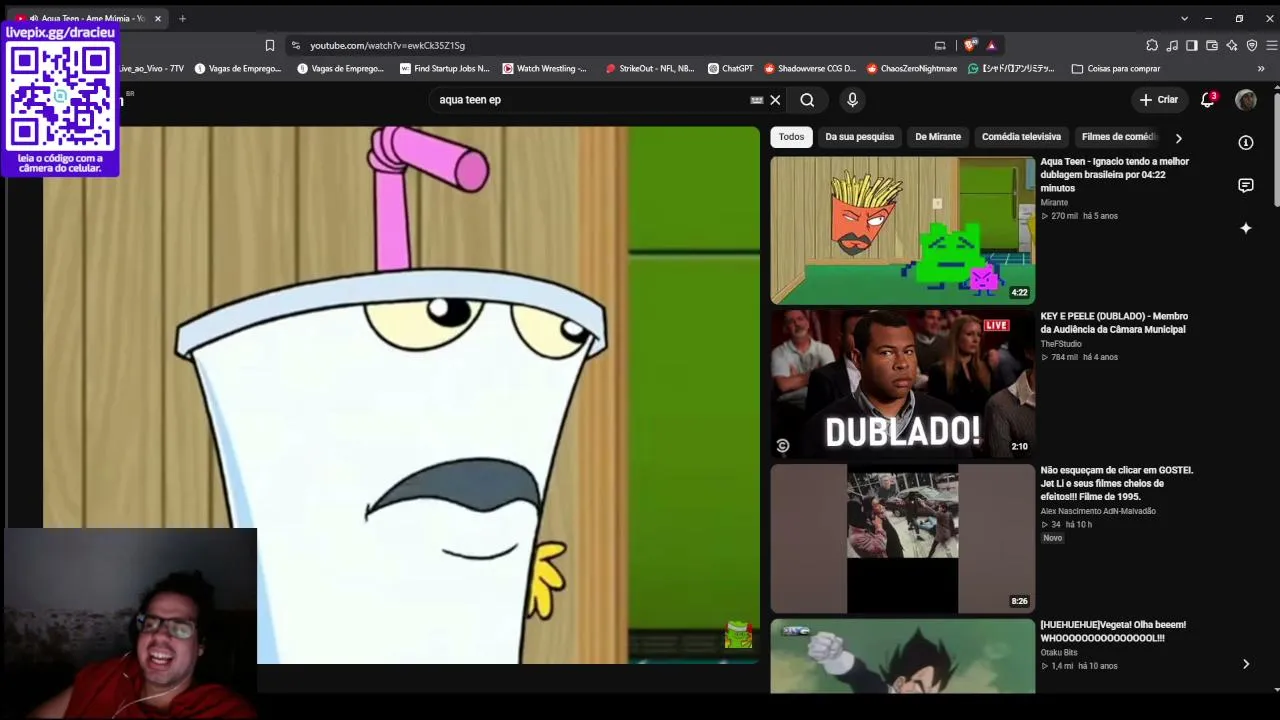Open the on-screen keyboard icon in search box
This screenshot has height=720, width=1280.
point(757,100)
